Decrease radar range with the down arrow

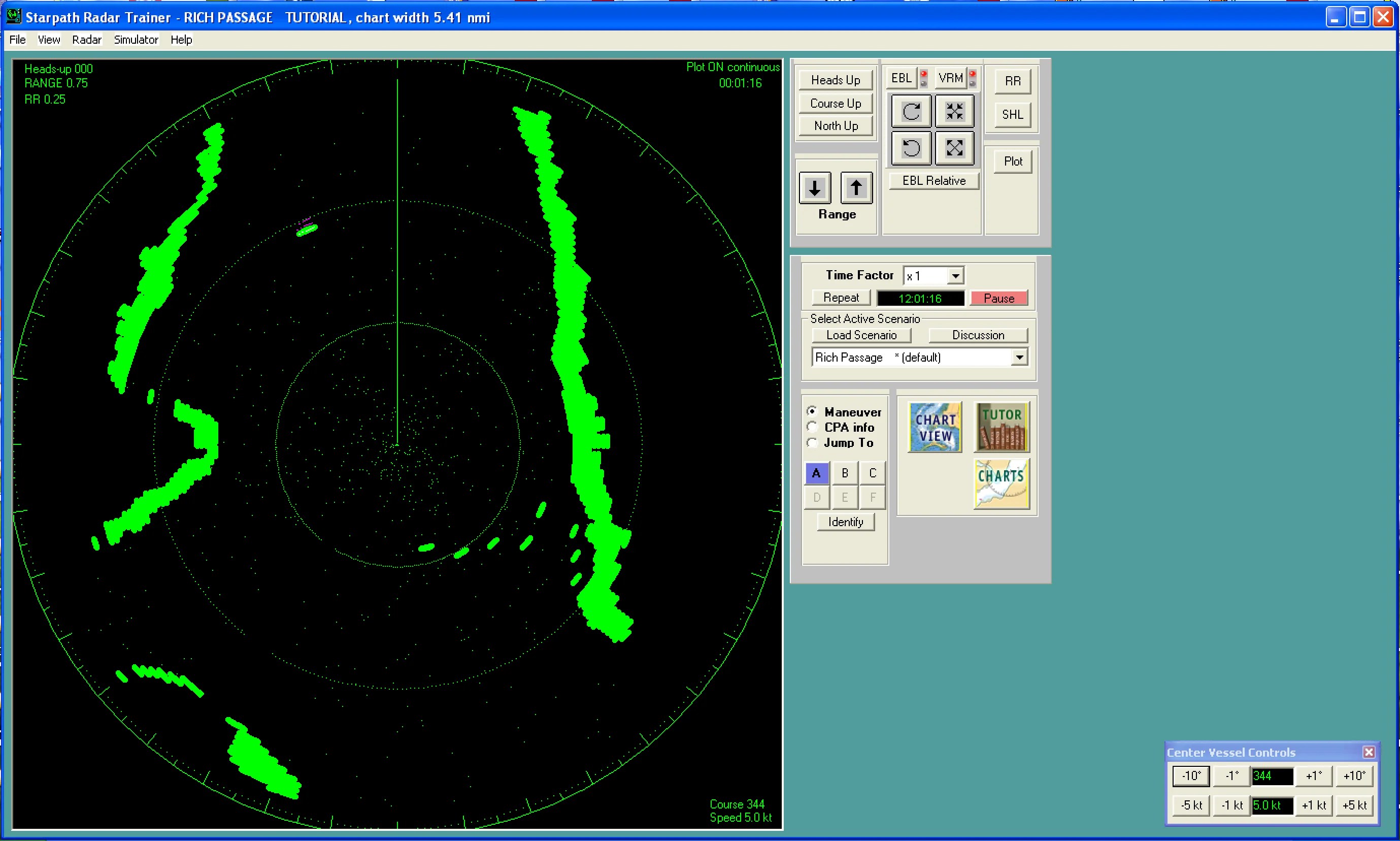point(815,187)
